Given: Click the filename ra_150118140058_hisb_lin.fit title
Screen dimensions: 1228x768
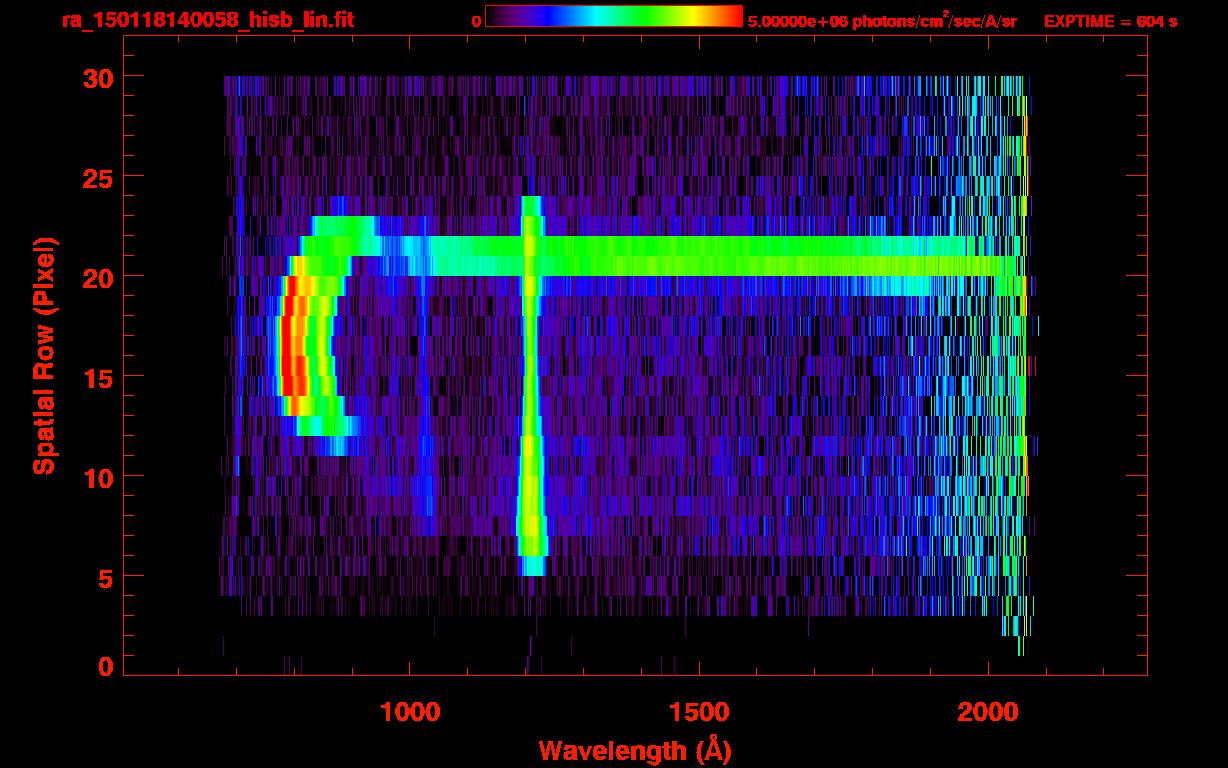Looking at the screenshot, I should pyautogui.click(x=207, y=20).
